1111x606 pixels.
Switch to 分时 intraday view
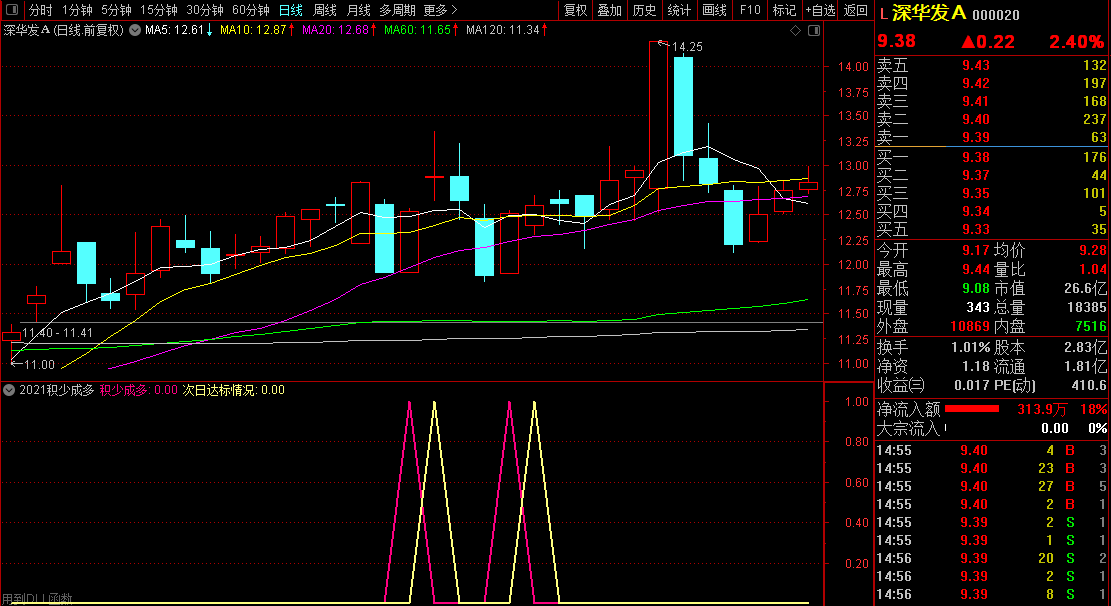pos(40,10)
